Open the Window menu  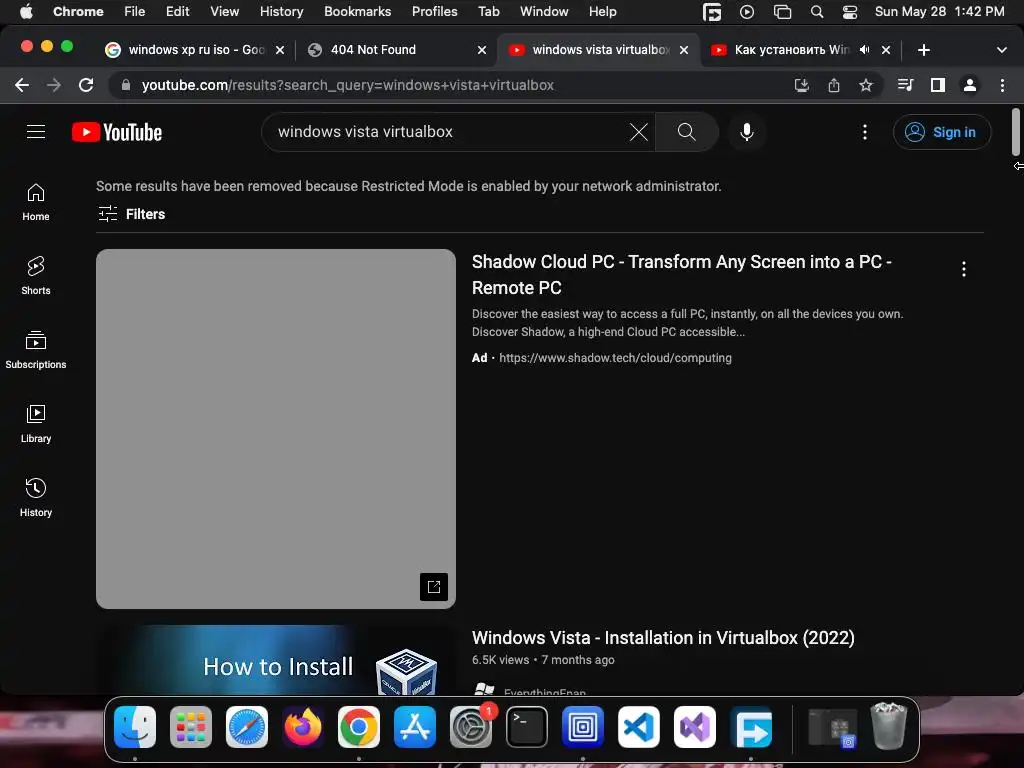point(544,11)
